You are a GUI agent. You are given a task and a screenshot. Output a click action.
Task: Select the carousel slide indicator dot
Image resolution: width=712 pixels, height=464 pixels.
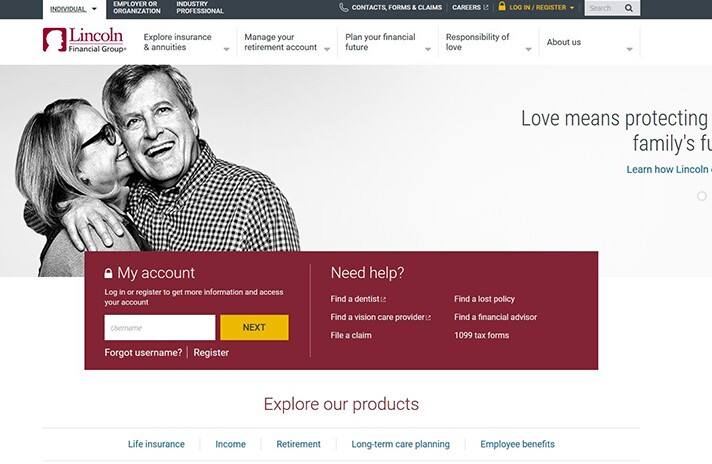point(702,196)
